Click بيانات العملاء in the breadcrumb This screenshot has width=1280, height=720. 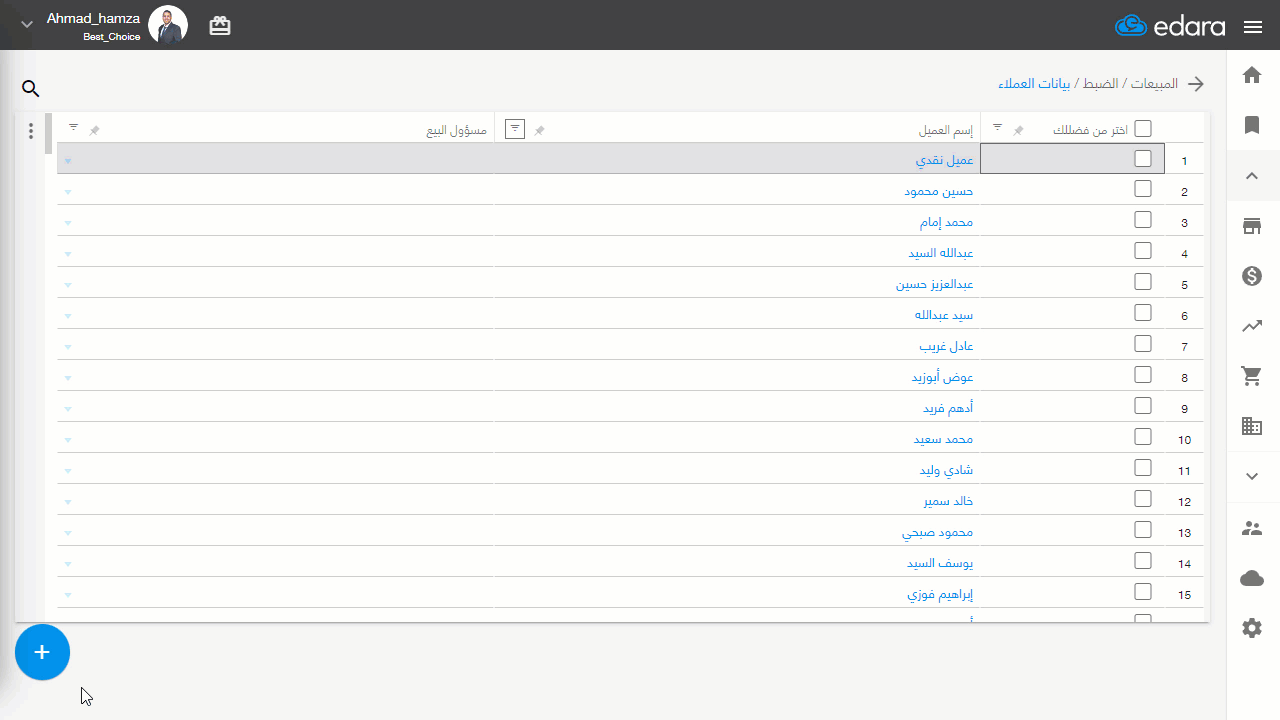1034,84
